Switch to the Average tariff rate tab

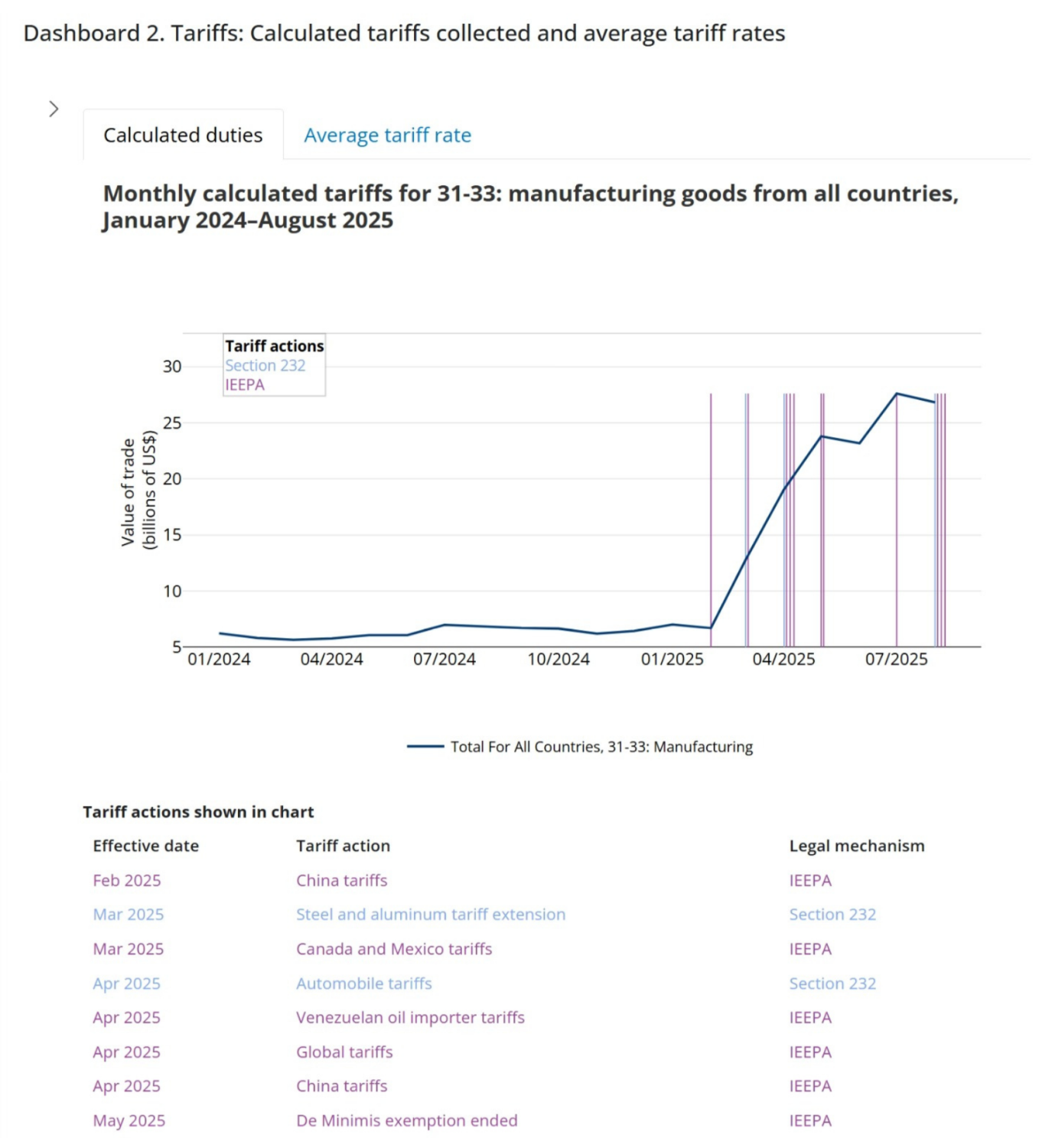click(x=387, y=135)
